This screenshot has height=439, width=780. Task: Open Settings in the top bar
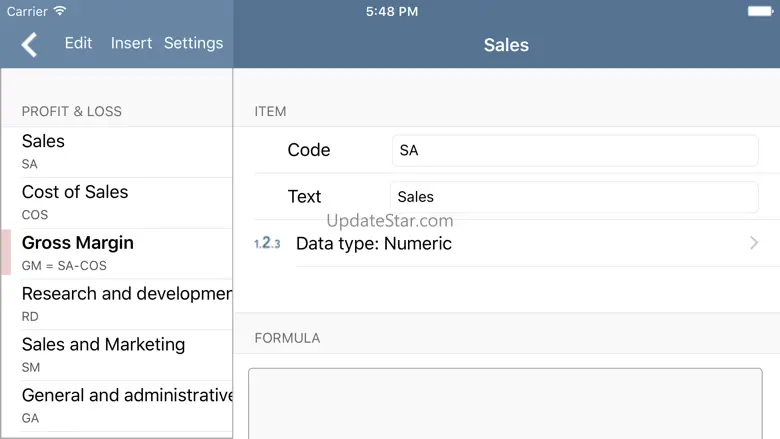coord(193,43)
